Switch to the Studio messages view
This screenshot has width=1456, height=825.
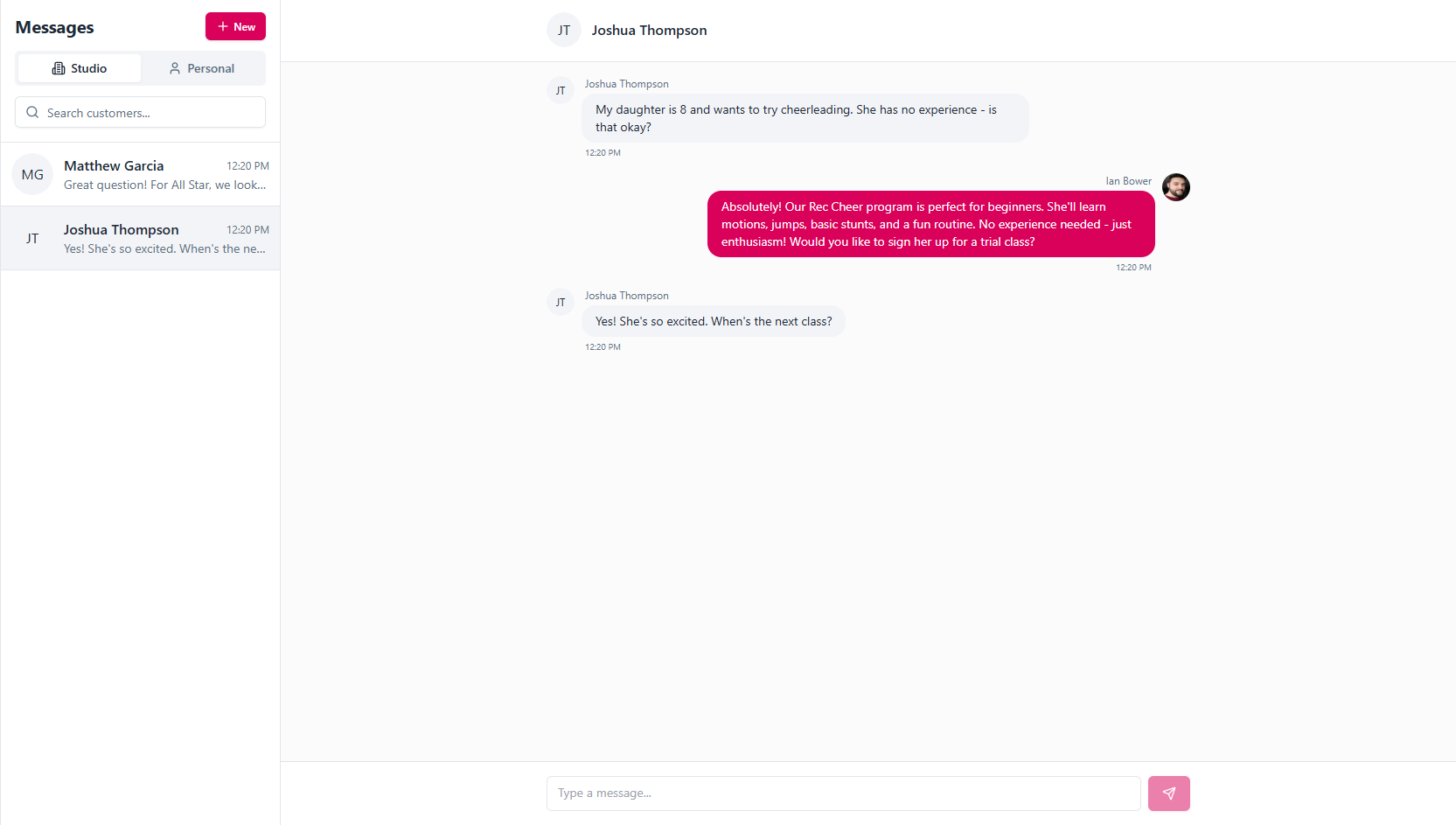tap(80, 67)
